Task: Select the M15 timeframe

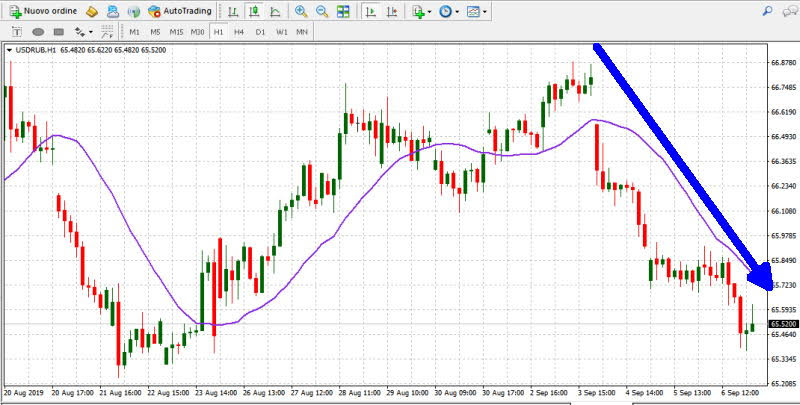Action: (x=176, y=32)
